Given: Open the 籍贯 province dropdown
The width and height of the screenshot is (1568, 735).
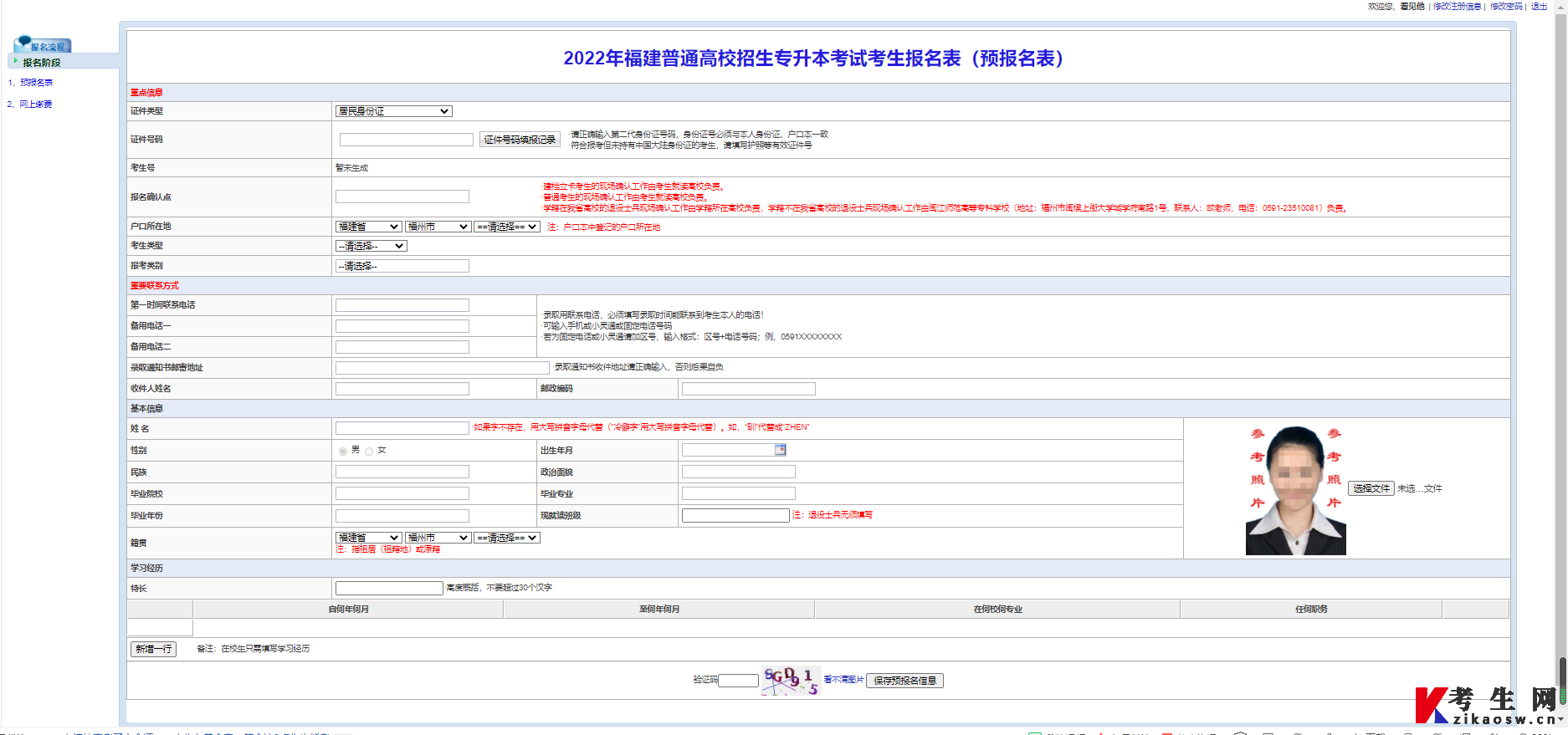Looking at the screenshot, I should [368, 538].
